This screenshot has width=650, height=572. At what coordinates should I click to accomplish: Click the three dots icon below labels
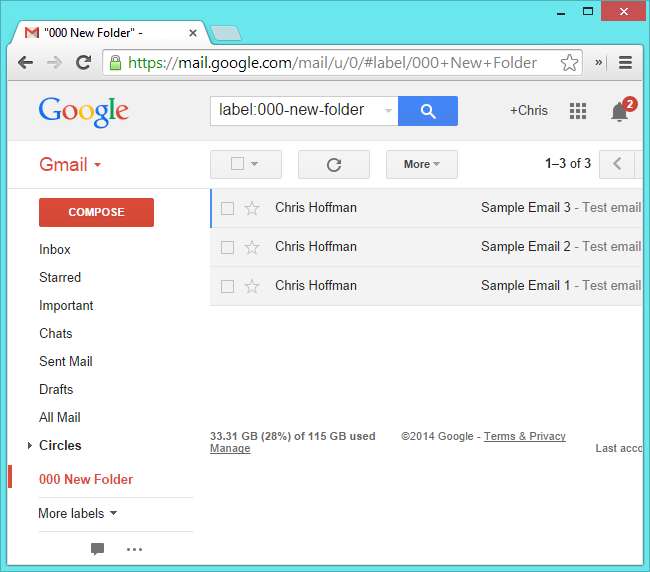[x=134, y=549]
